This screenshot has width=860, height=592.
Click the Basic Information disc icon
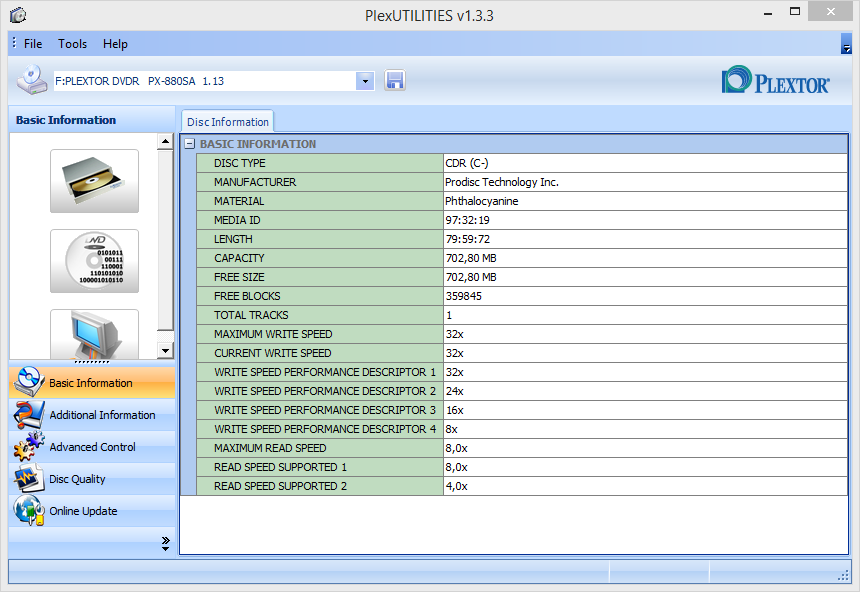pyautogui.click(x=28, y=382)
